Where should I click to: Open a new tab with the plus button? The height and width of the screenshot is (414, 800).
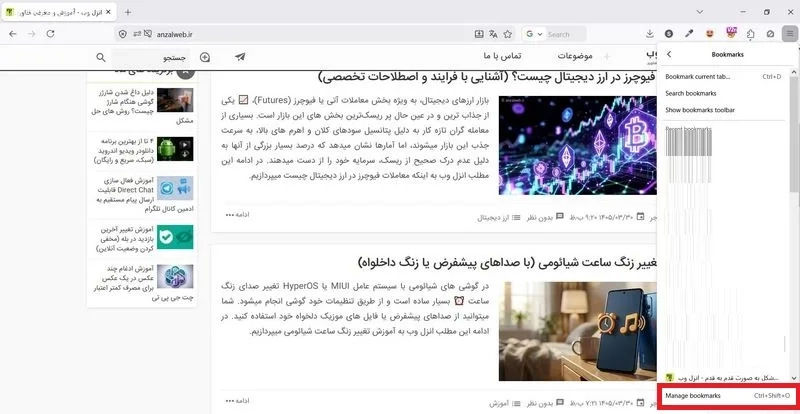pos(128,12)
